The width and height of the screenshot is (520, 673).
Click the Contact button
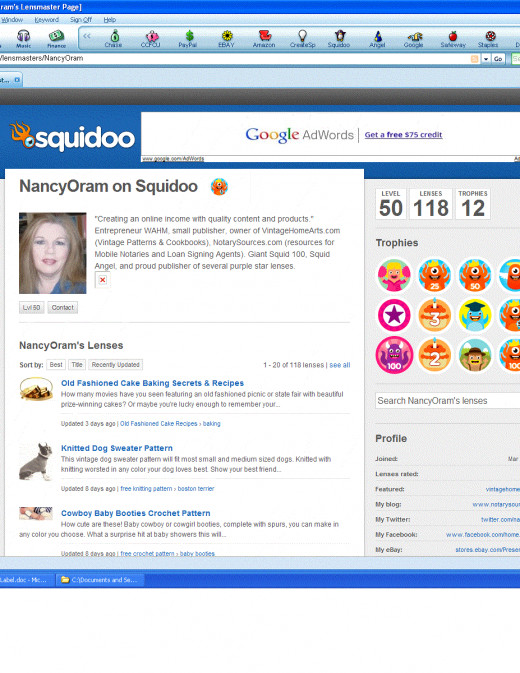point(63,308)
